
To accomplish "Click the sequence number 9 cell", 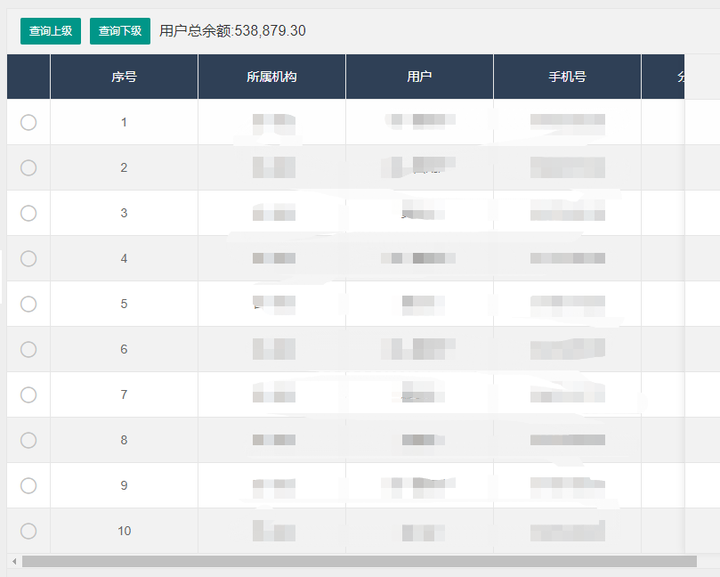I will pos(124,486).
